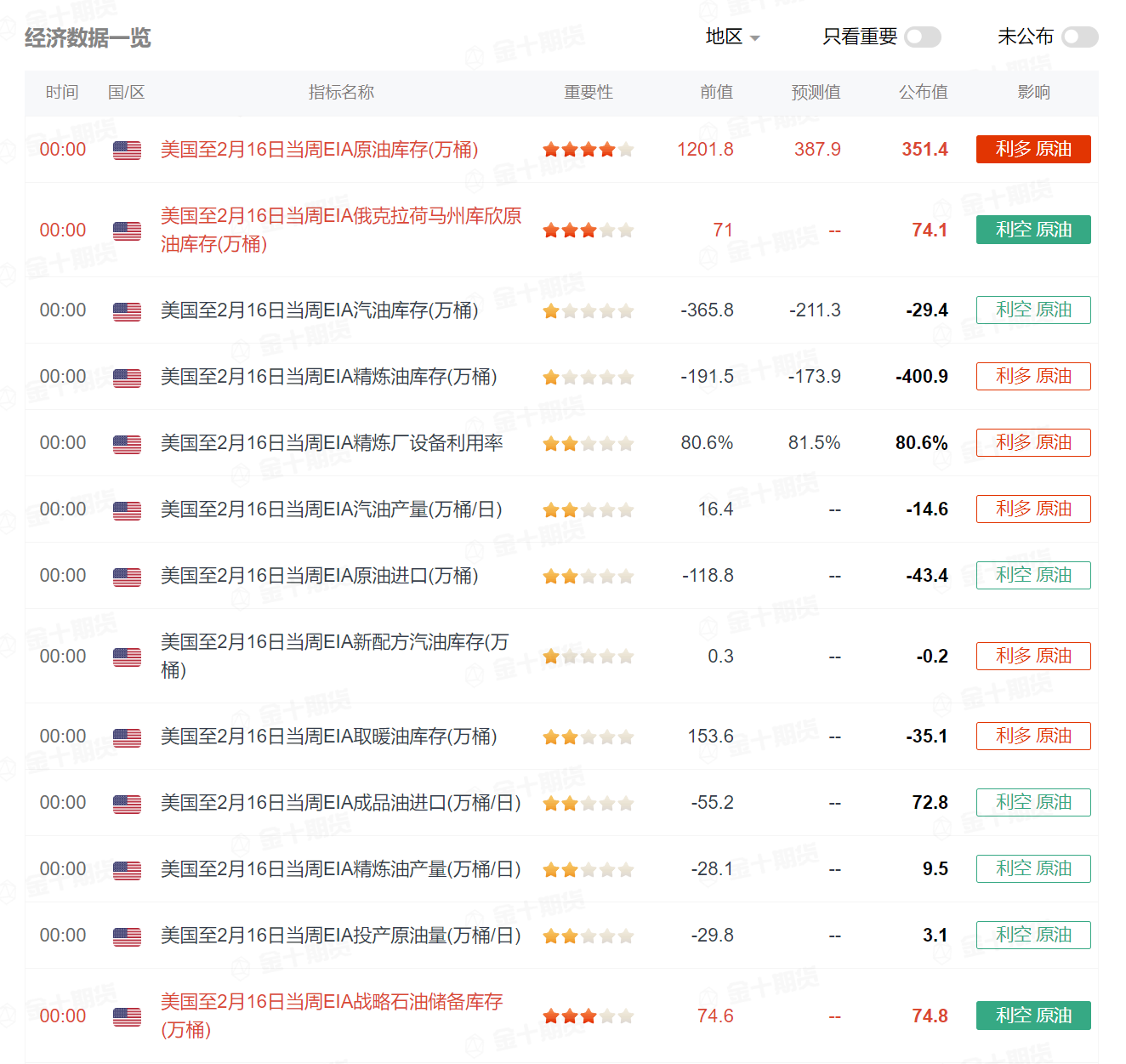Click the star rating of EIA汽油产量

tap(589, 510)
